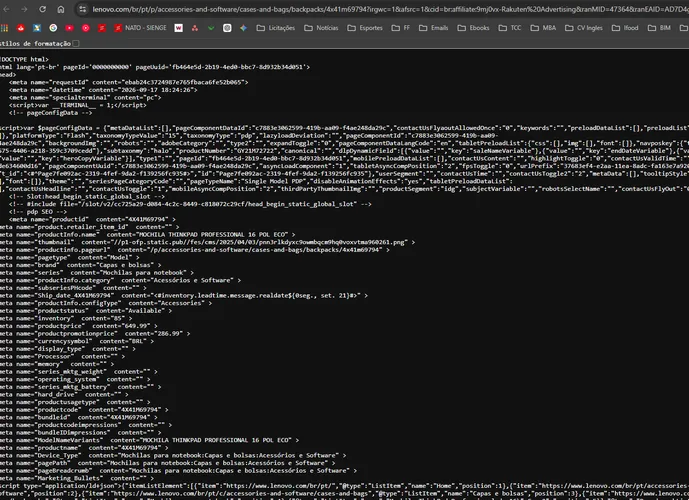Click the application/ld+json script line
Viewport: 689px width, 500px height.
(x=344, y=486)
